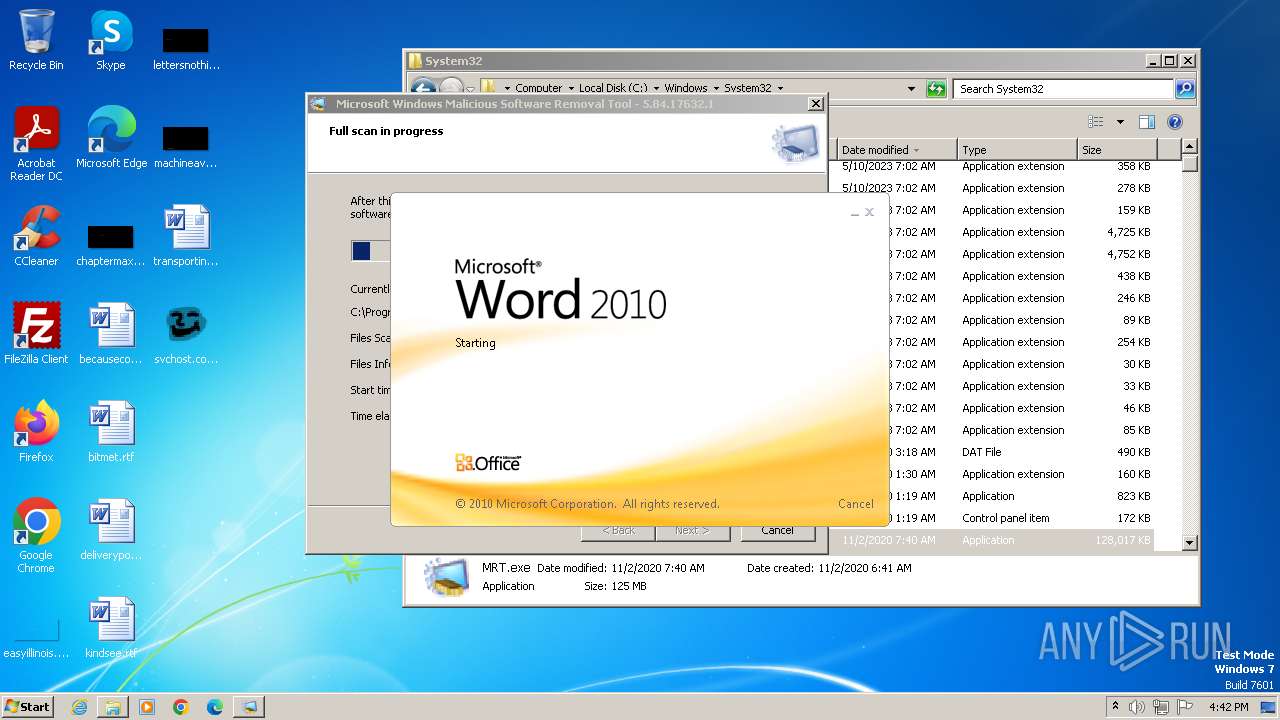1280x720 pixels.
Task: Select the FileZilla Client shortcut
Action: [36, 334]
